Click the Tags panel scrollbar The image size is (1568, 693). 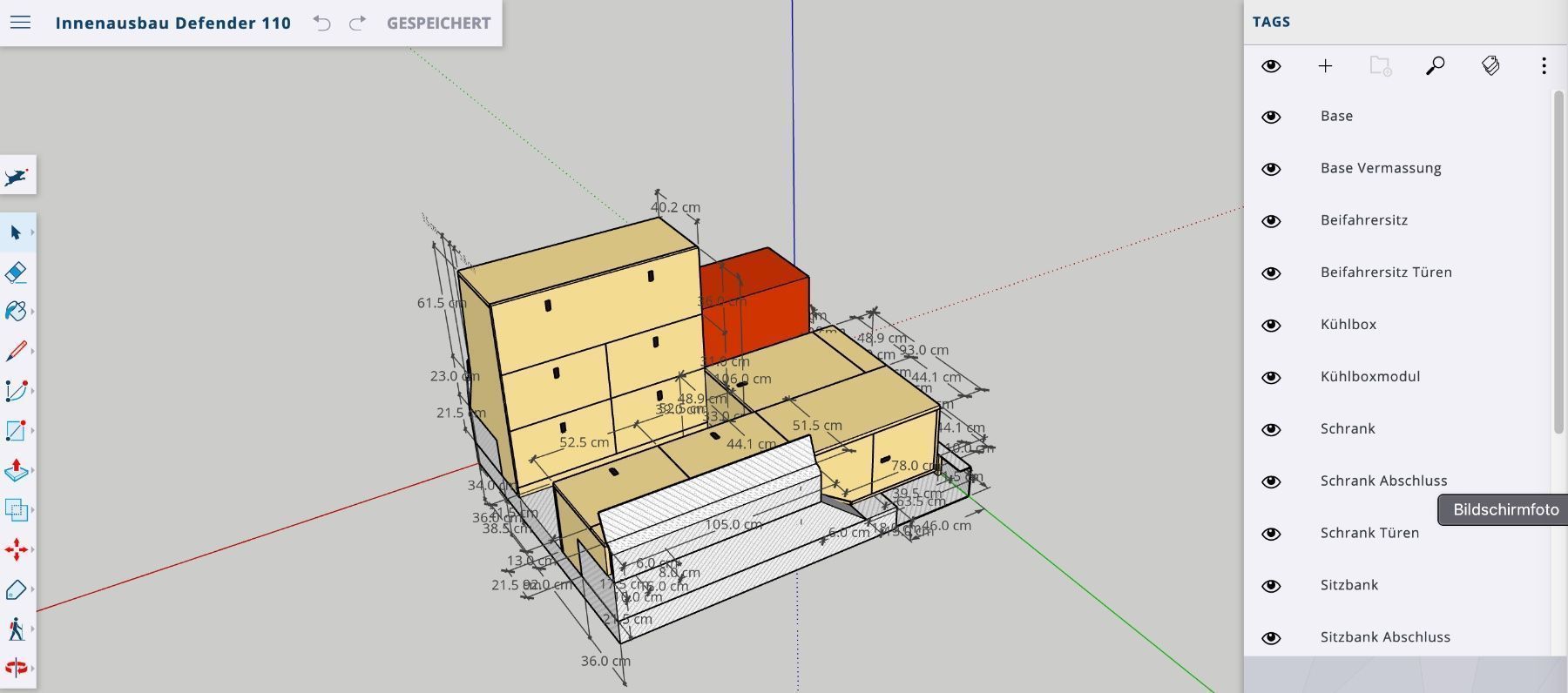click(x=1558, y=261)
